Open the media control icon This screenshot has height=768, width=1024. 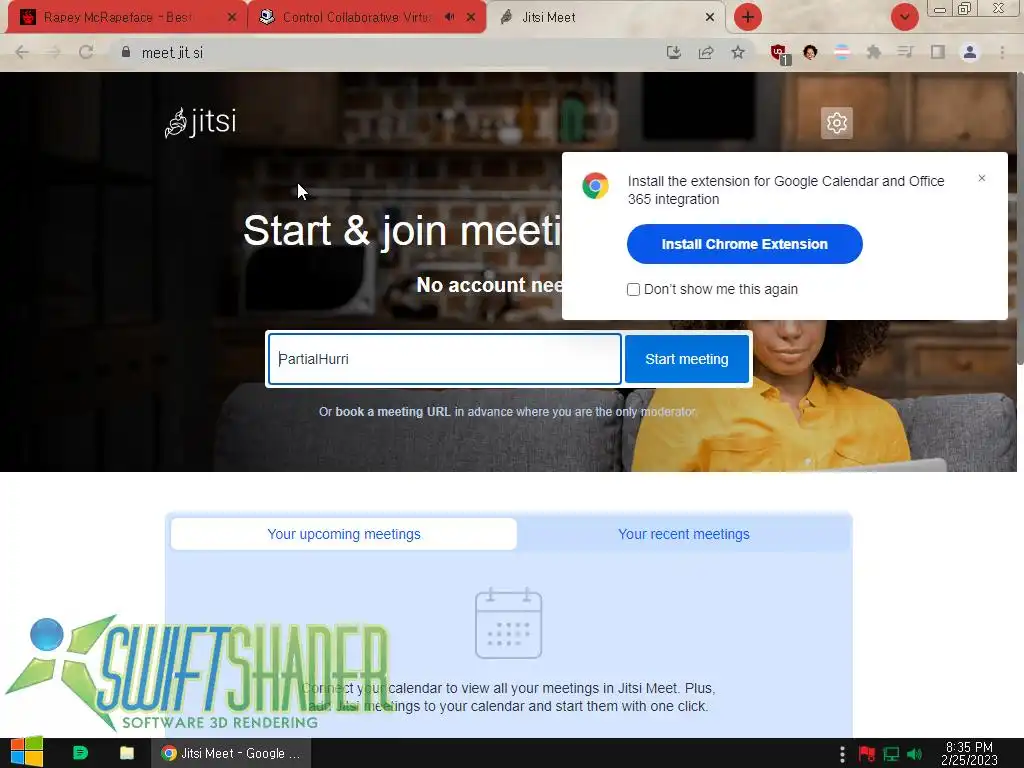tap(905, 52)
